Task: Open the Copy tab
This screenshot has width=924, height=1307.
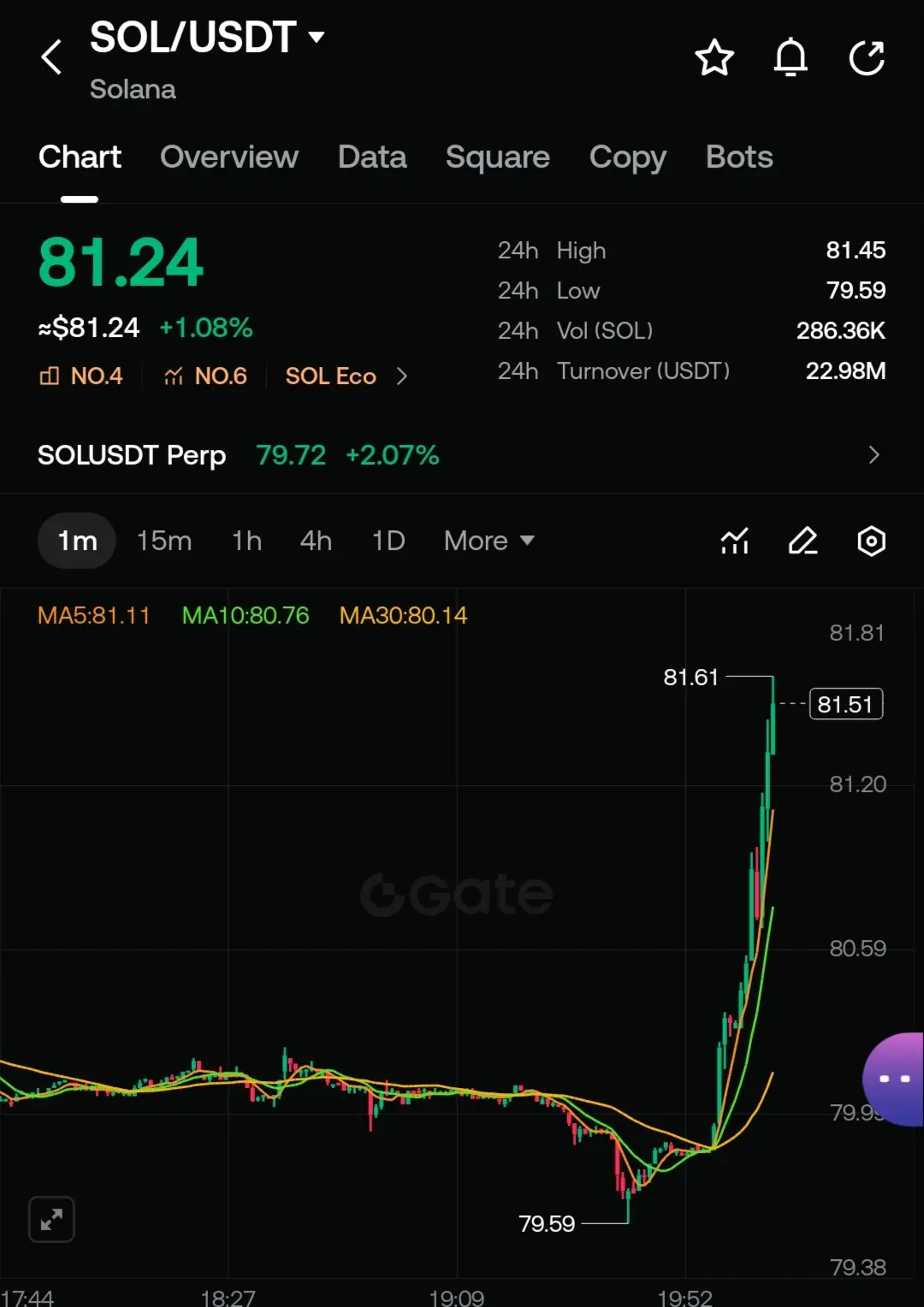Action: [x=628, y=157]
